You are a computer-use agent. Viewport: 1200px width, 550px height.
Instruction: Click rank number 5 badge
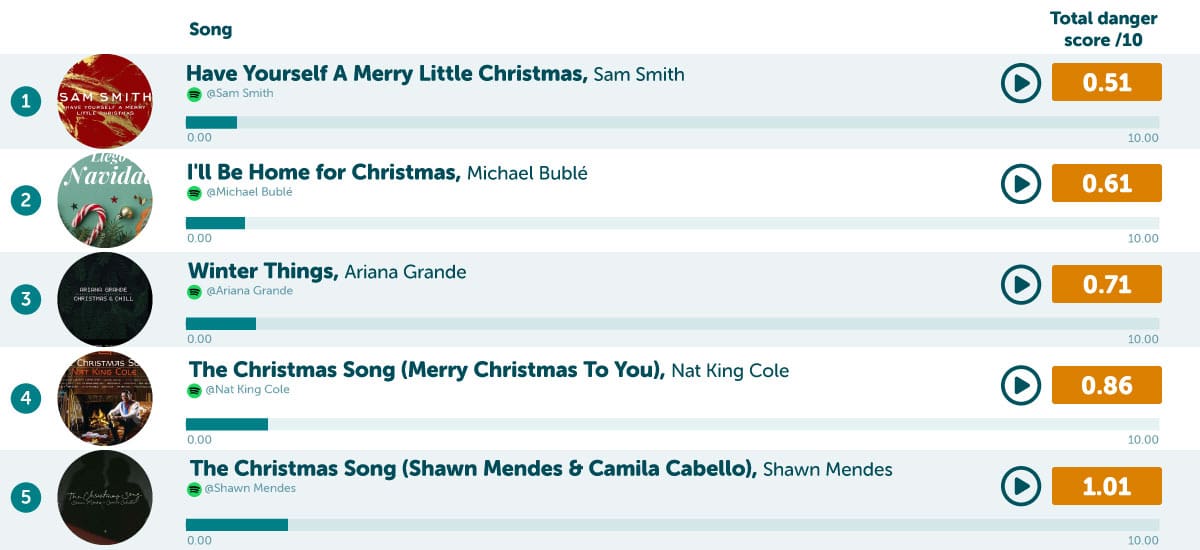click(x=26, y=497)
